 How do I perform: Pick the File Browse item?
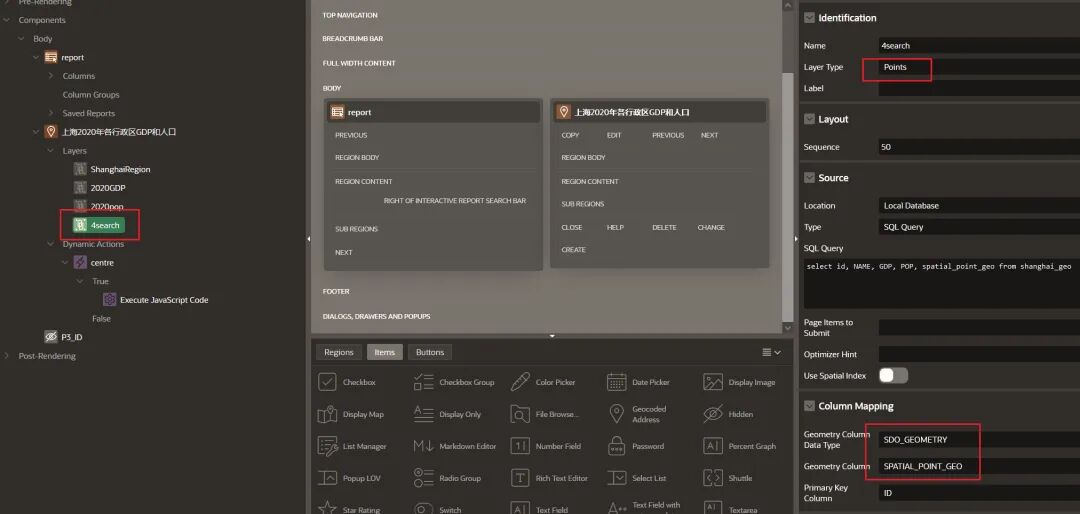[x=545, y=414]
